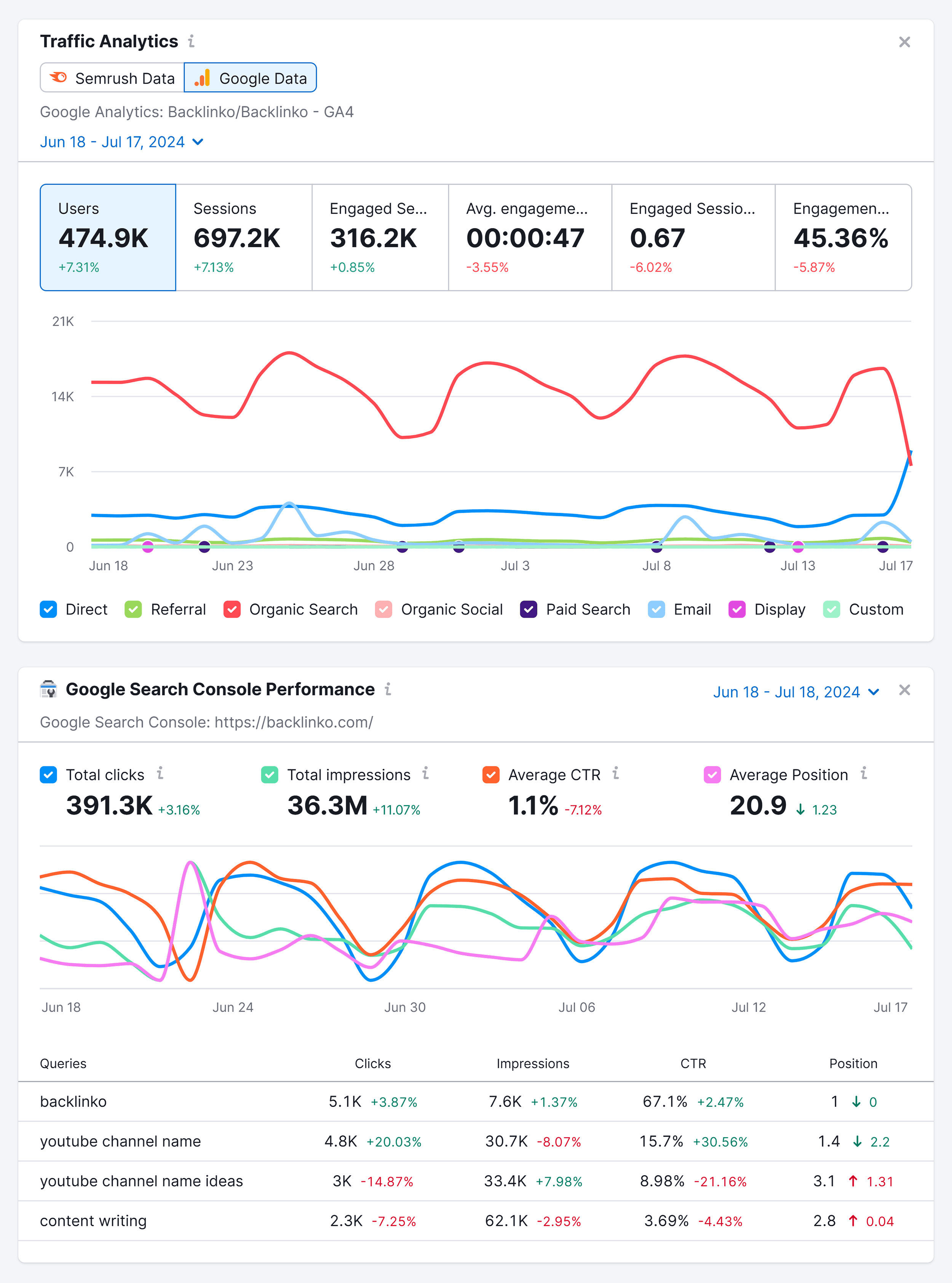Click the info icon beside Traffic Analytics heading
The image size is (952, 1283).
(x=192, y=41)
